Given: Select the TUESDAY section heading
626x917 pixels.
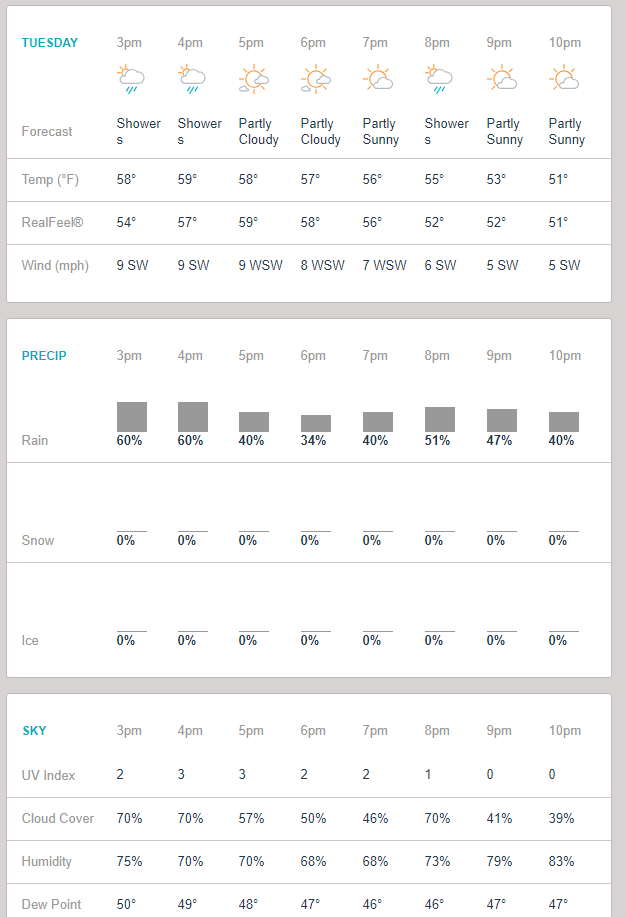Looking at the screenshot, I should (50, 43).
